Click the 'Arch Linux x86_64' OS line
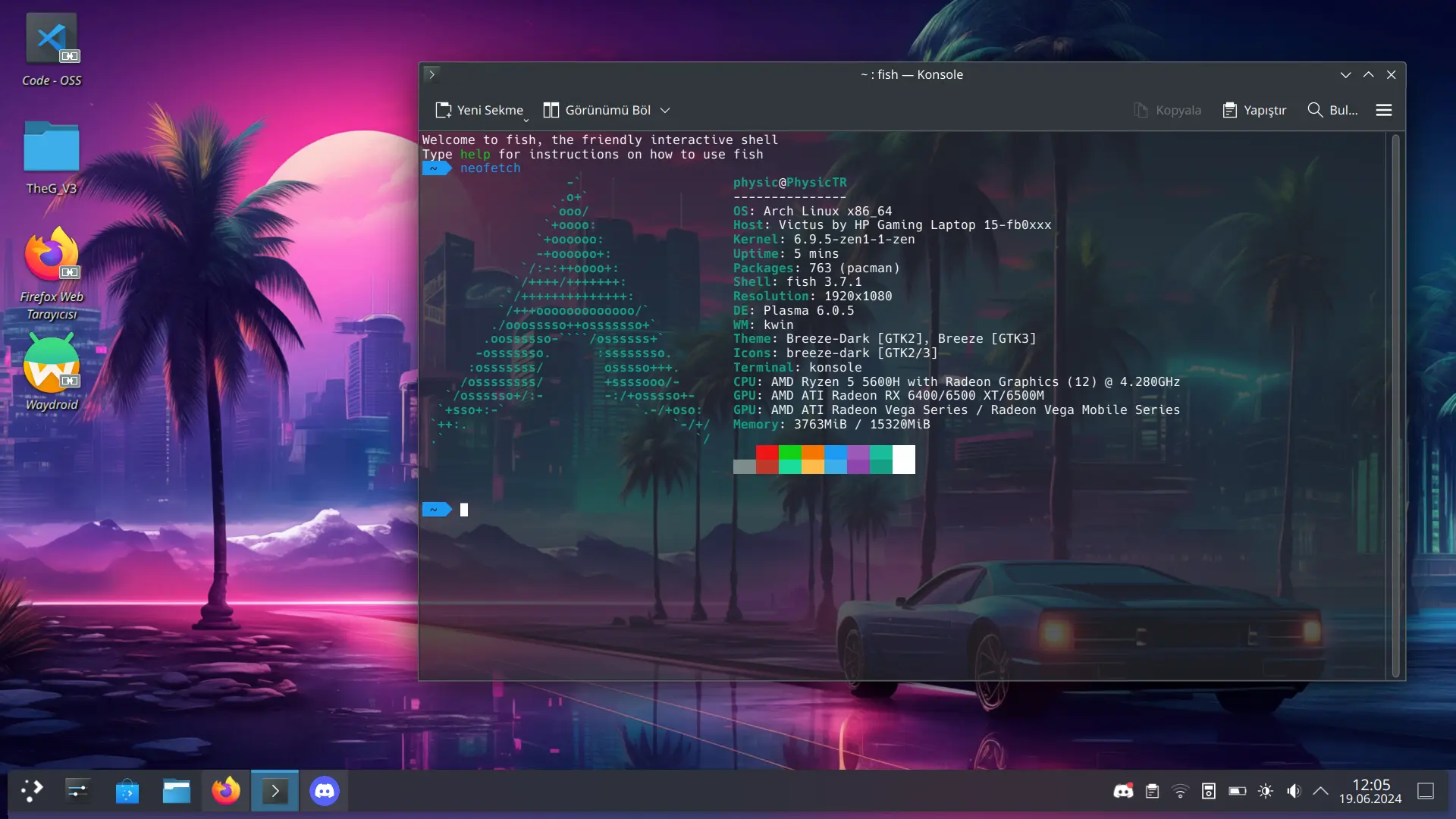Viewport: 1456px width, 819px height. tap(812, 211)
